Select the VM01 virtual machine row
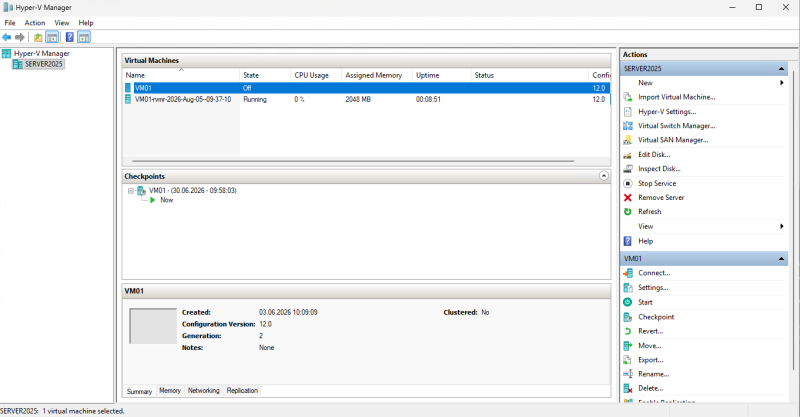The image size is (800, 417). click(x=366, y=88)
